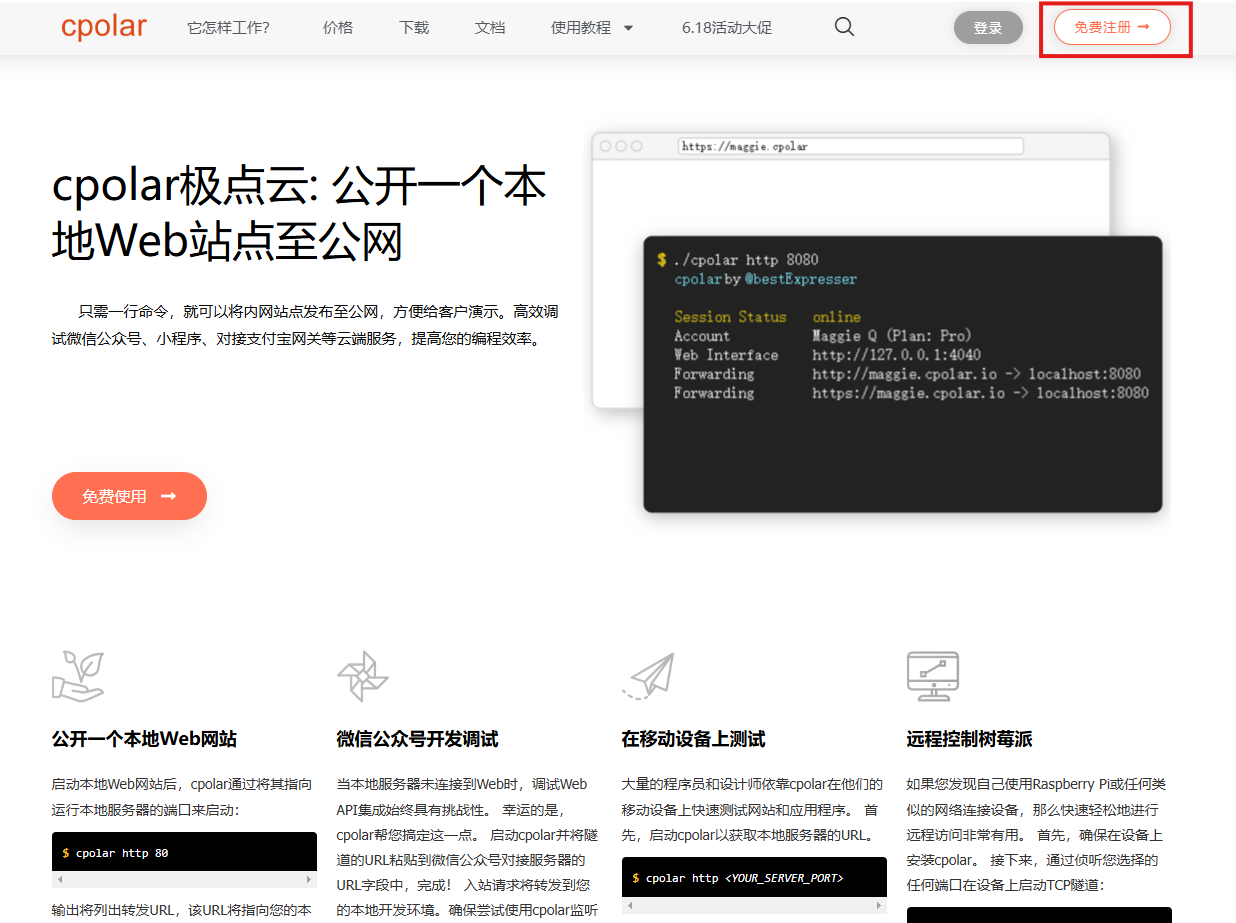Click the 'Session Status' line in terminal image
The image size is (1236, 923).
[767, 317]
